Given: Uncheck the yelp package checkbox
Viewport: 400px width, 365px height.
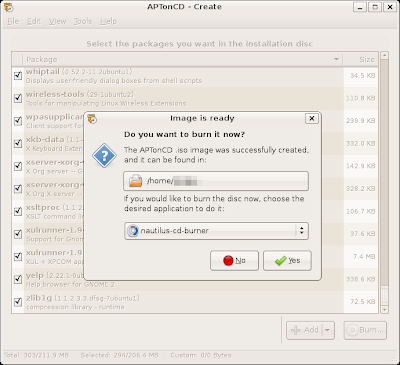Looking at the screenshot, I should [18, 279].
